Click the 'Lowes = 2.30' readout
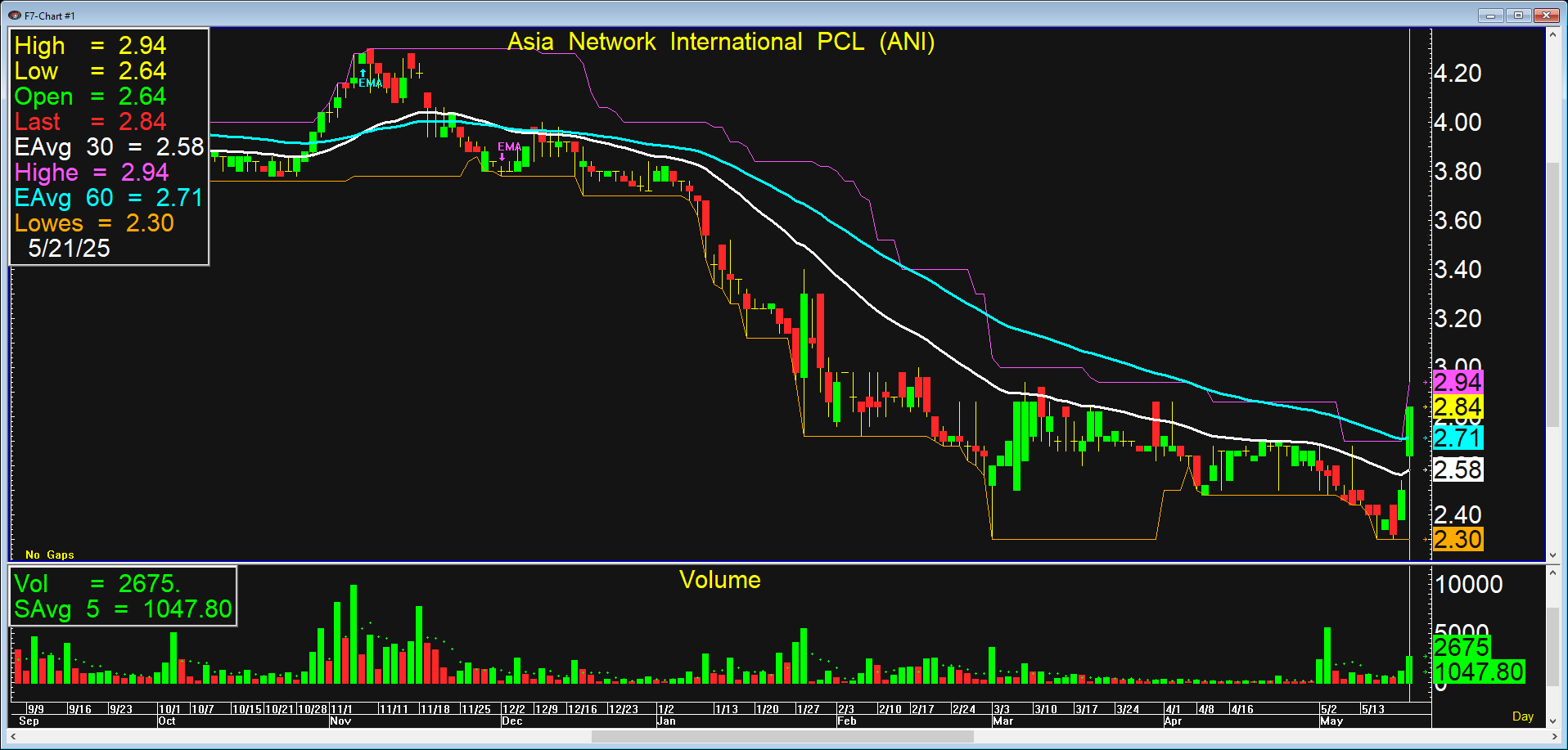 tap(94, 222)
